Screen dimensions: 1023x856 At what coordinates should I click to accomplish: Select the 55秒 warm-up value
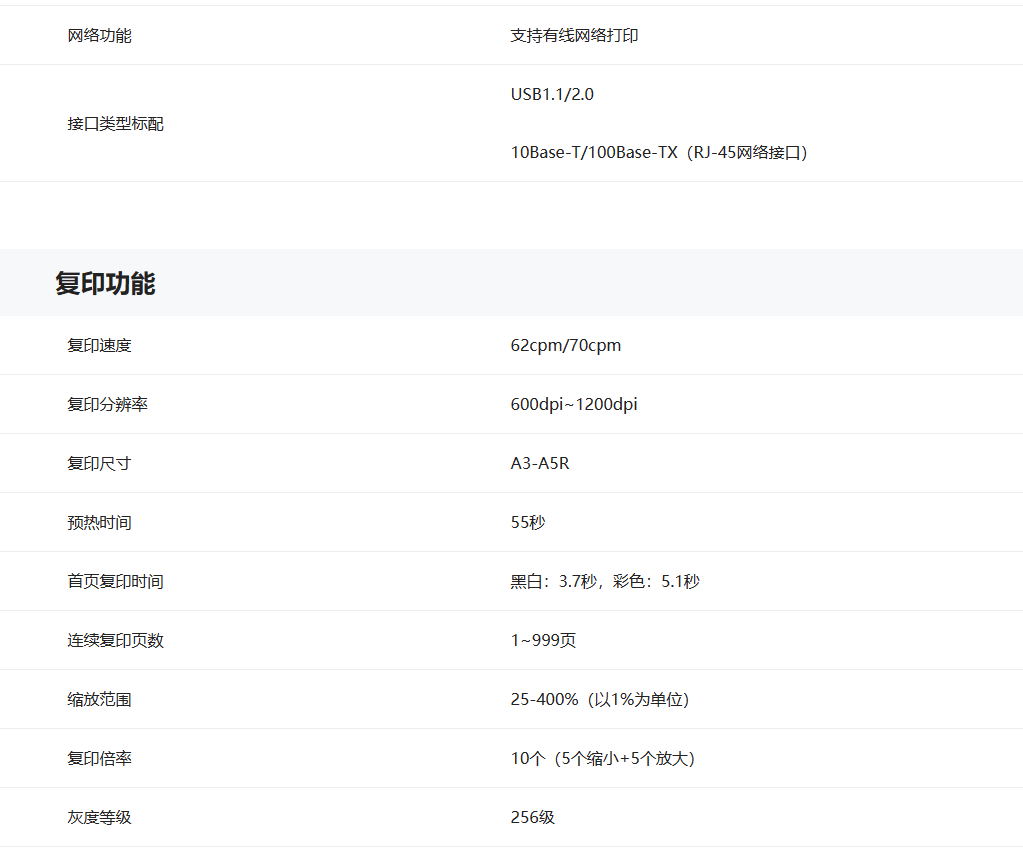[x=528, y=523]
